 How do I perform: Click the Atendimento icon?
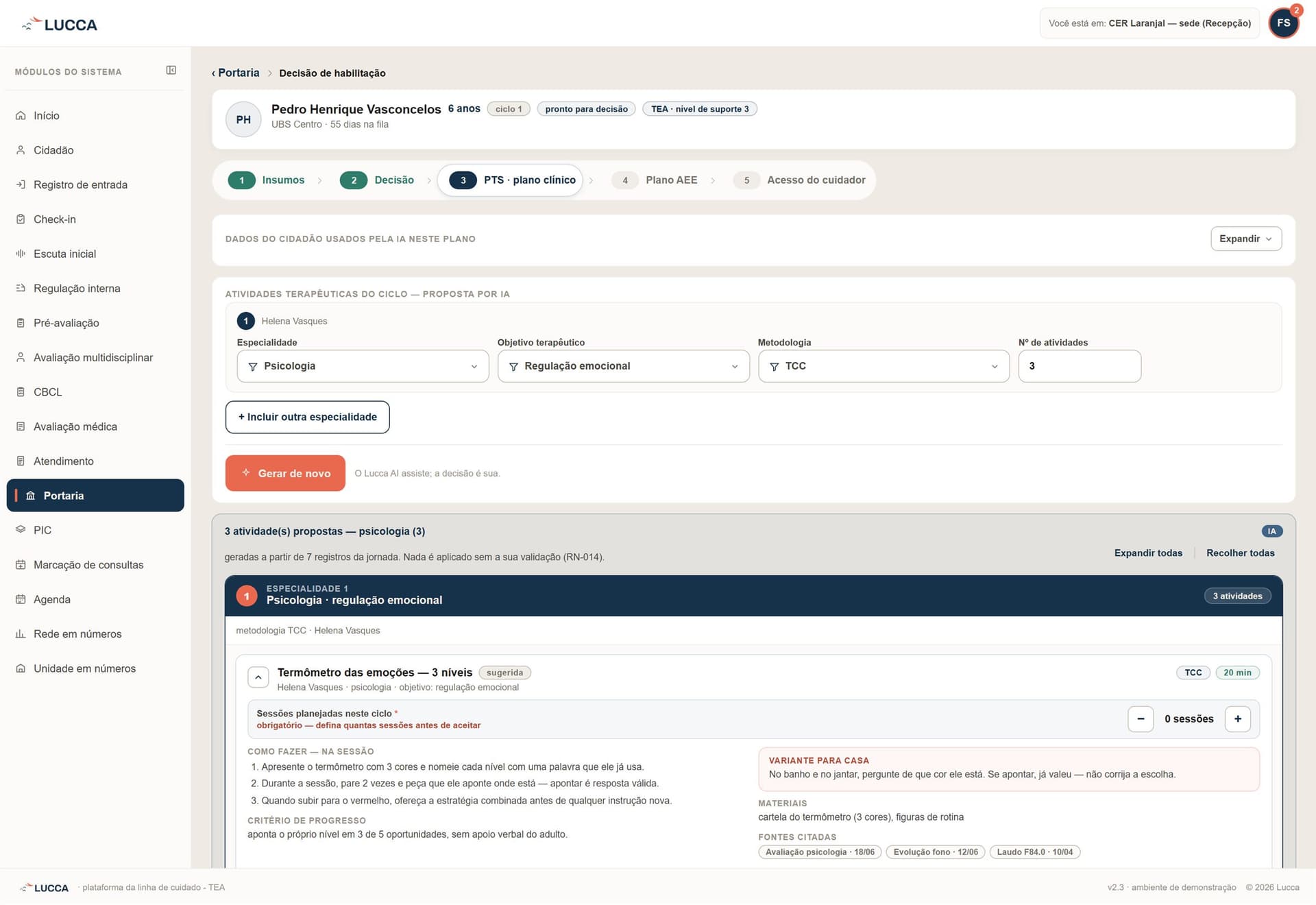(x=21, y=461)
